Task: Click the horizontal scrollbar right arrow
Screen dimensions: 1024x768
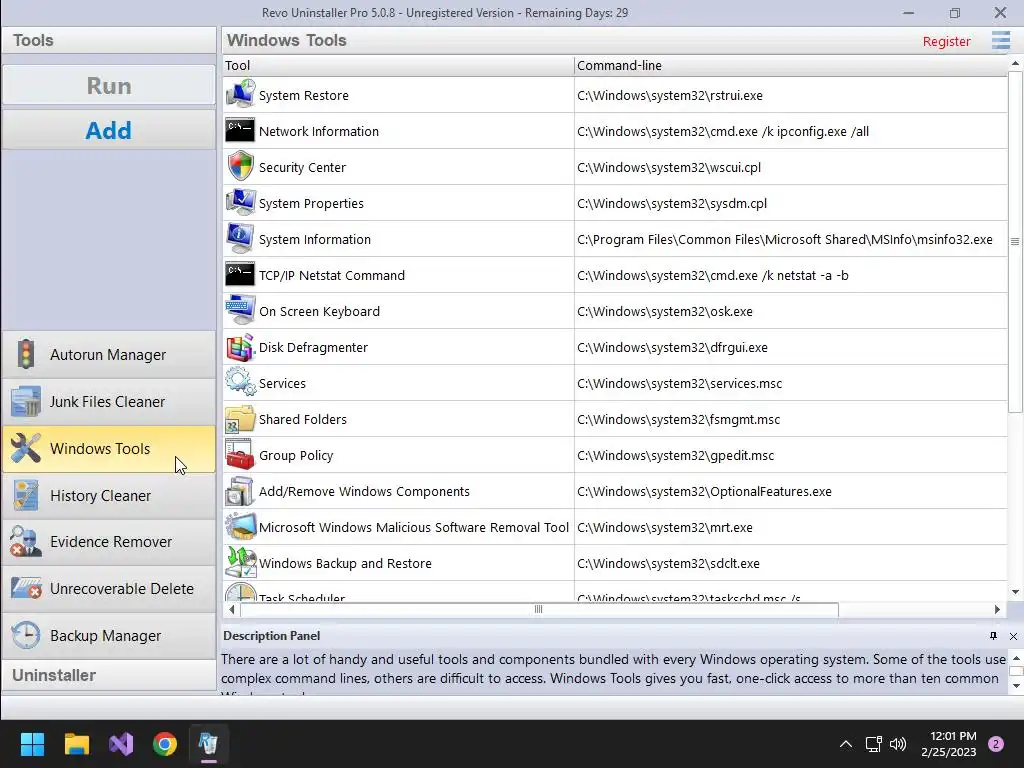Action: coord(997,609)
